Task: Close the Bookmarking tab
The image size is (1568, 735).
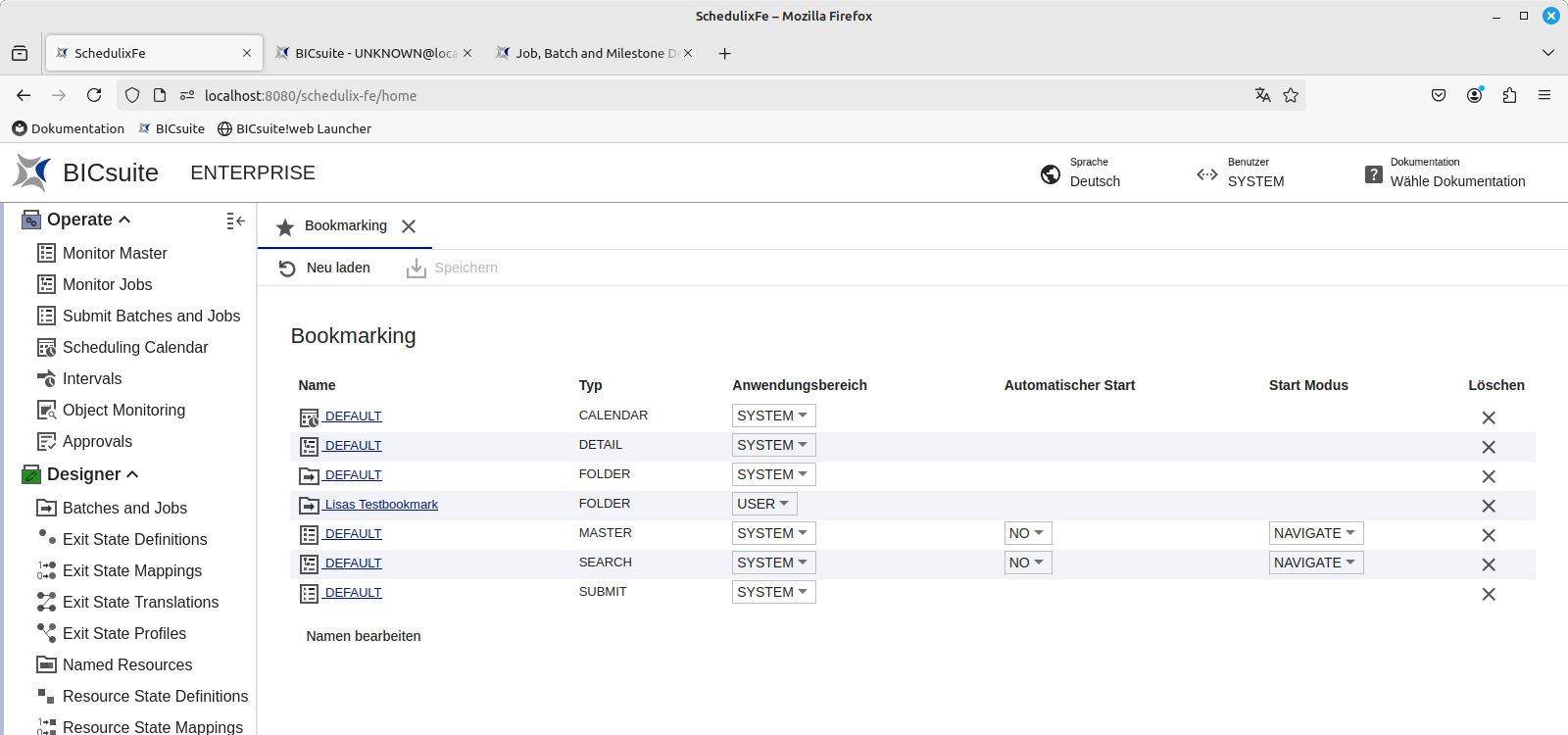Action: tap(409, 226)
